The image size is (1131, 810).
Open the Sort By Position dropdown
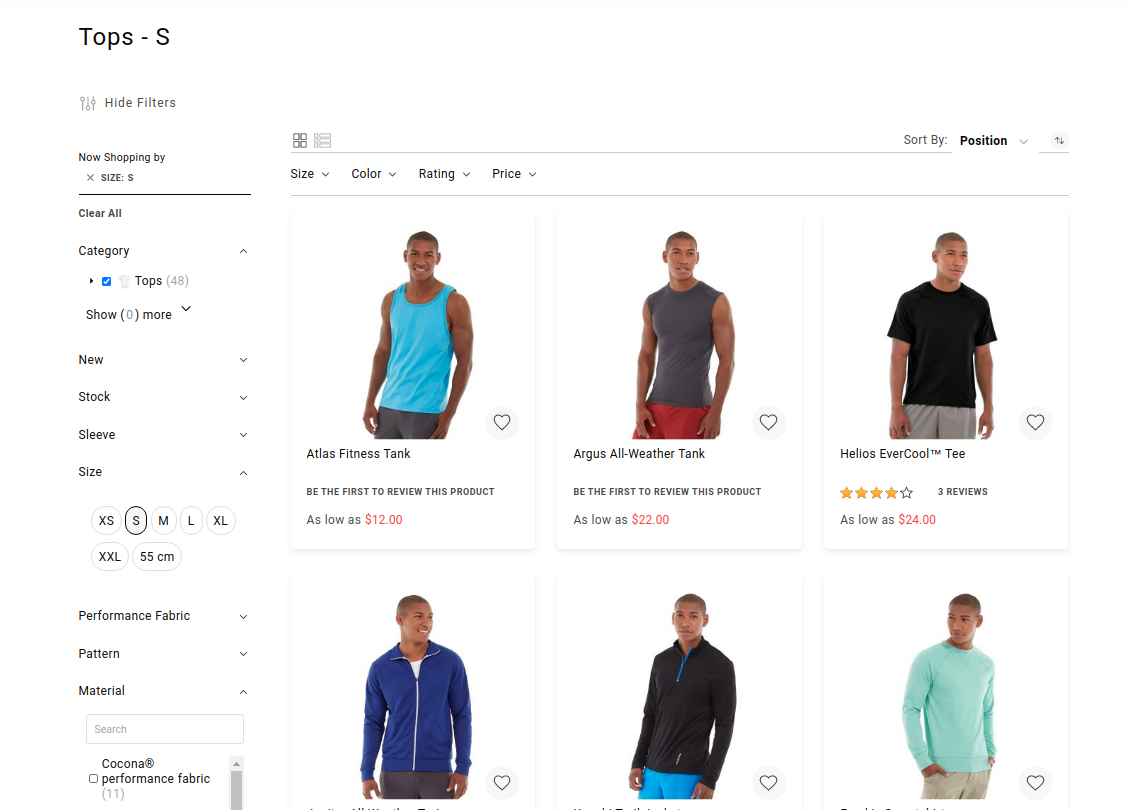pyautogui.click(x=993, y=141)
